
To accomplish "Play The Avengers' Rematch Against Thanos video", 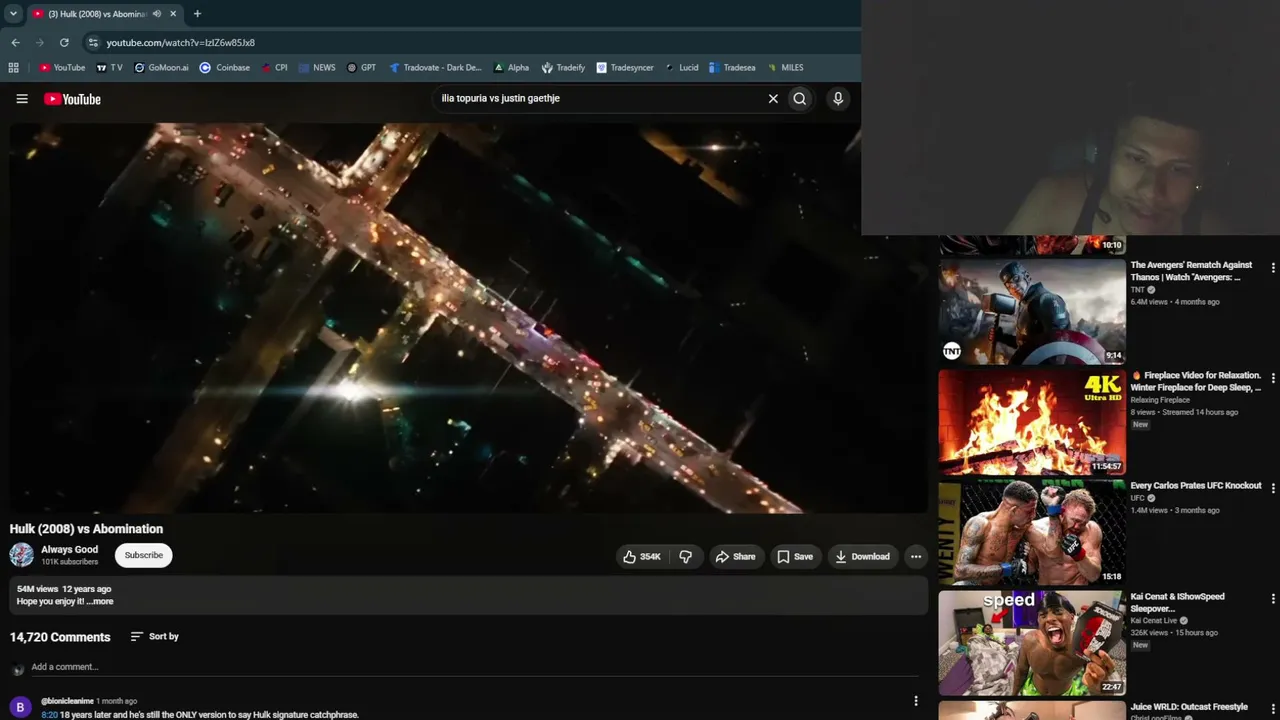I will (1032, 311).
